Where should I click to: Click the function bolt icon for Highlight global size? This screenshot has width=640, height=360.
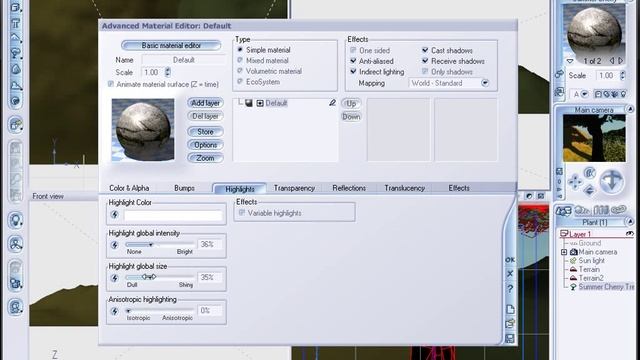click(x=115, y=278)
